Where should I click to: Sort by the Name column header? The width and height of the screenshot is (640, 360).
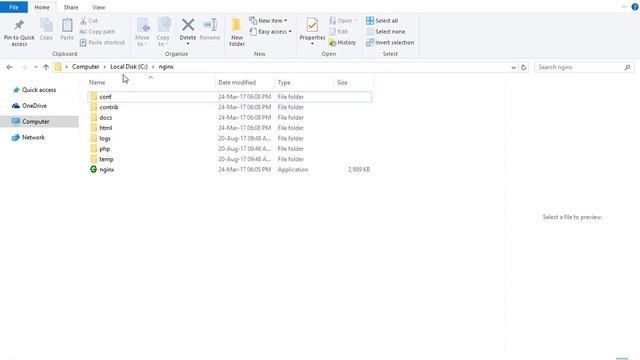click(97, 82)
